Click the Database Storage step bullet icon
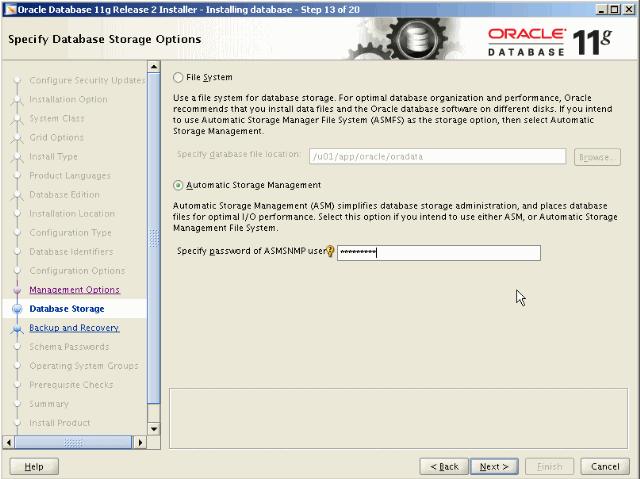Screen dimensions: 640x479 17,309
